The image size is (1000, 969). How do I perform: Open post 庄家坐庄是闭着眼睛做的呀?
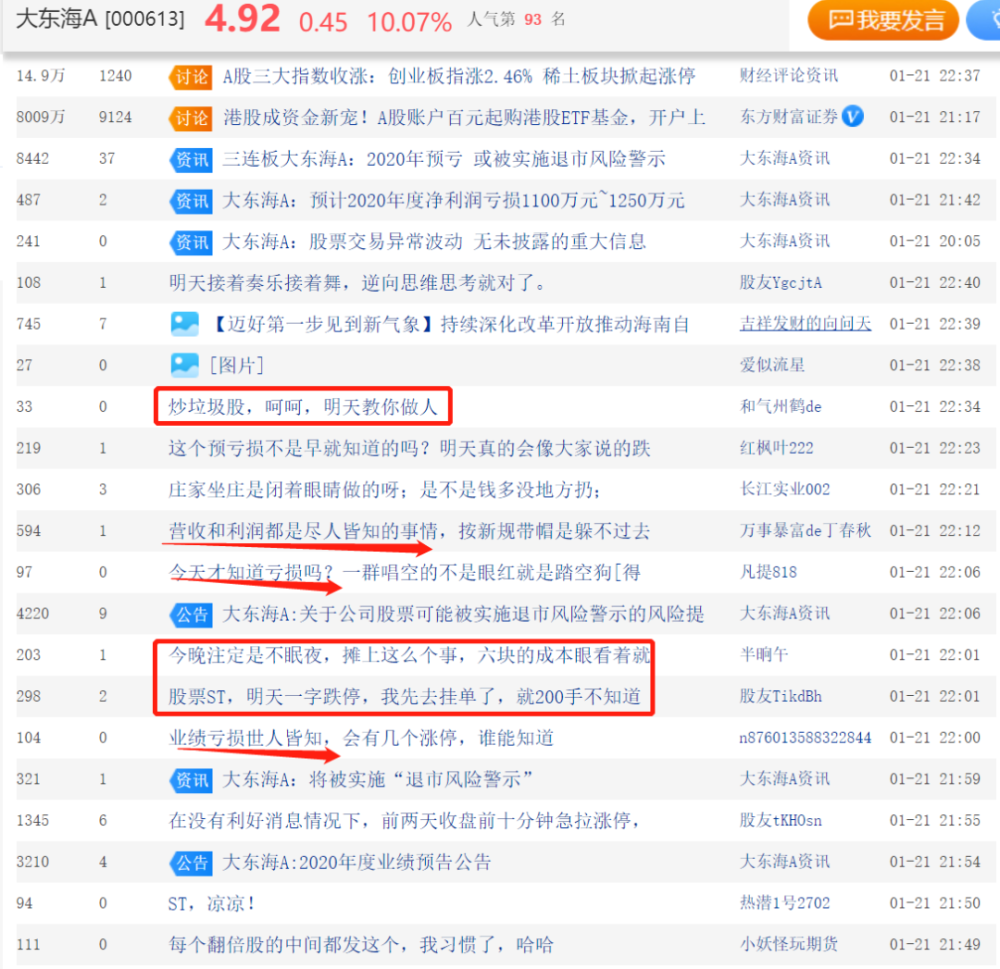pyautogui.click(x=385, y=489)
